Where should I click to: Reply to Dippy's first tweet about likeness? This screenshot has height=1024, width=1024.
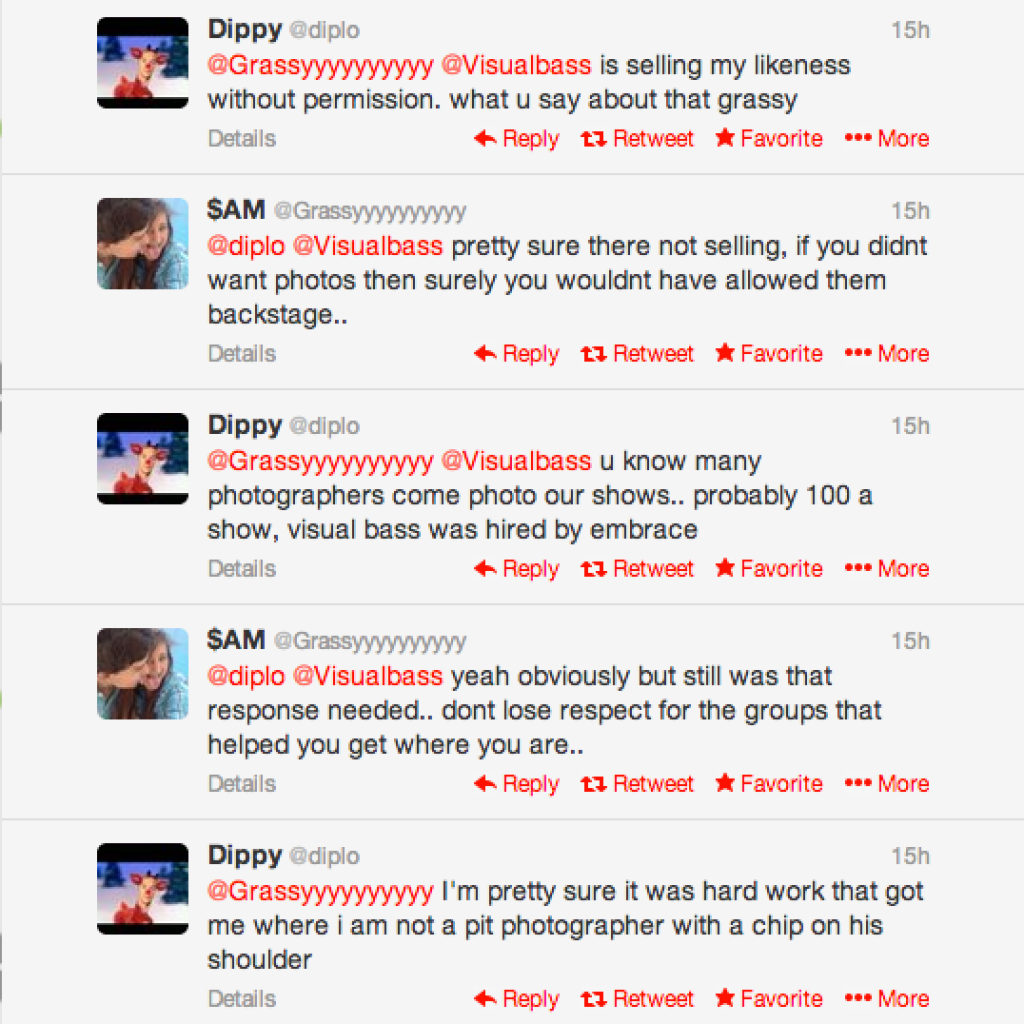point(517,139)
